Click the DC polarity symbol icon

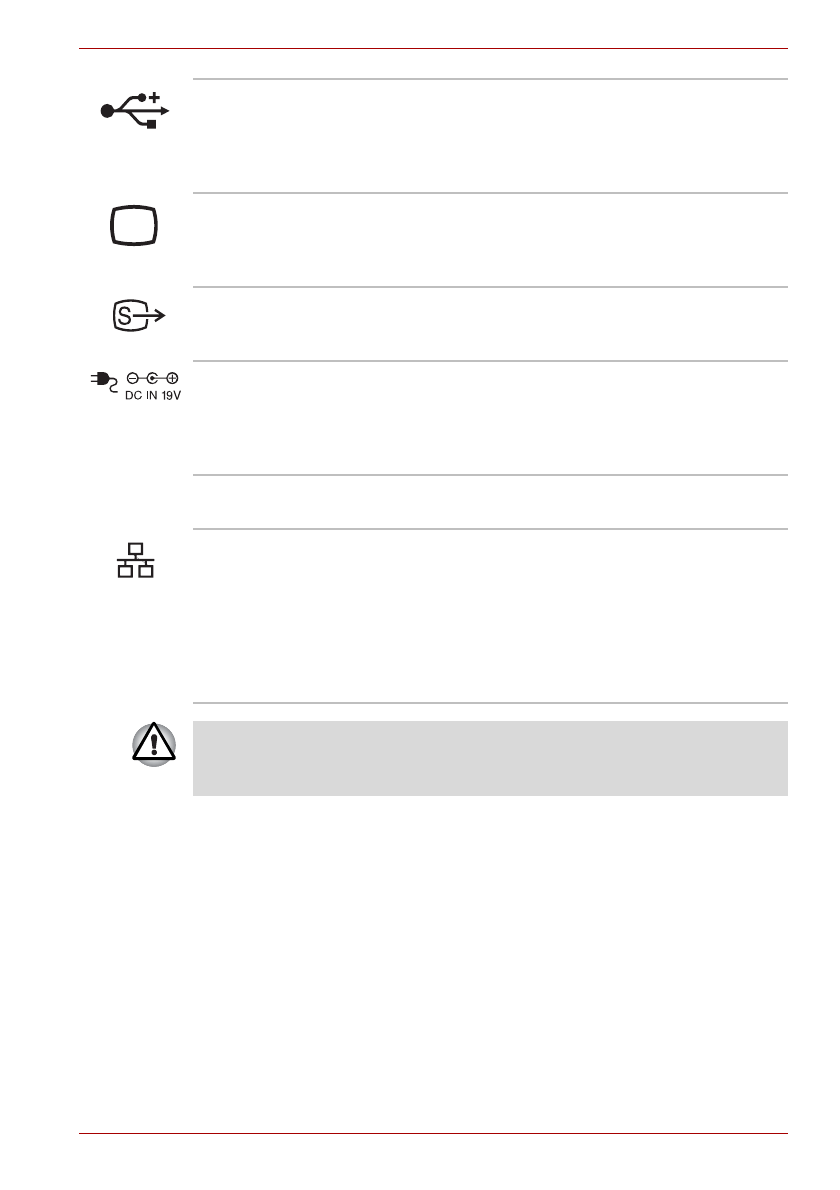click(150, 378)
